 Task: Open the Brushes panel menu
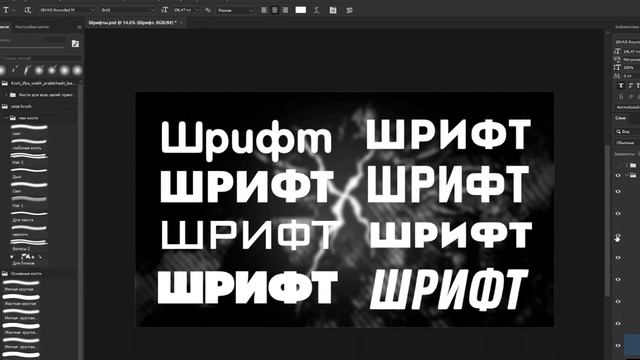pyautogui.click(x=80, y=27)
